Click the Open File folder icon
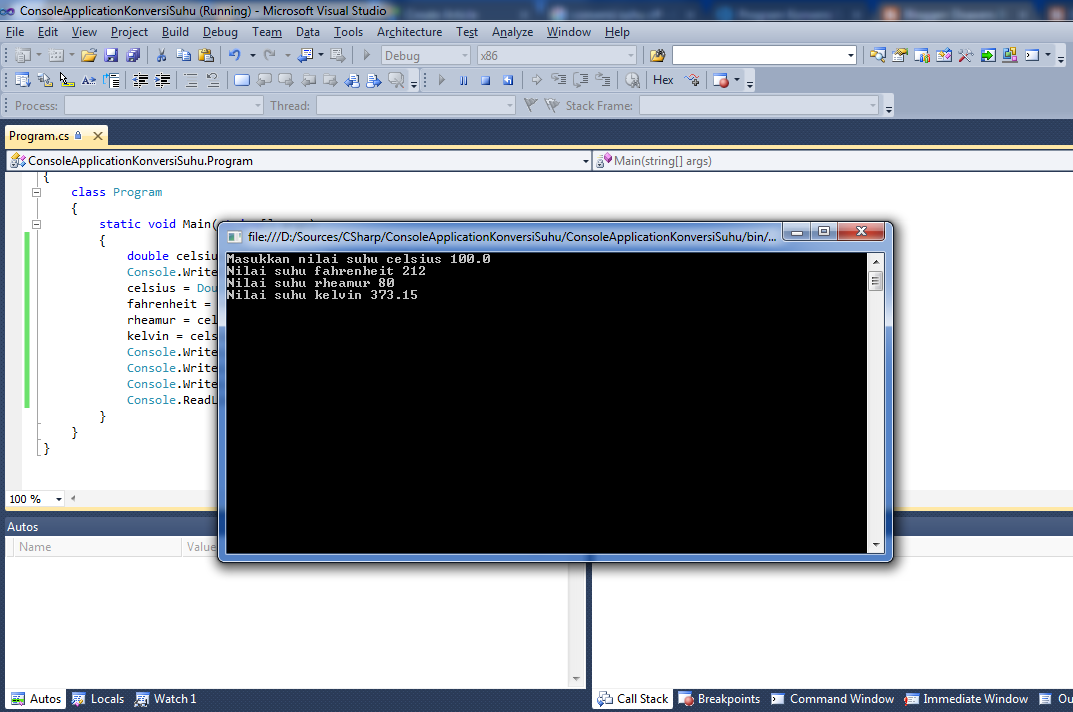This screenshot has height=712, width=1073. pos(89,55)
